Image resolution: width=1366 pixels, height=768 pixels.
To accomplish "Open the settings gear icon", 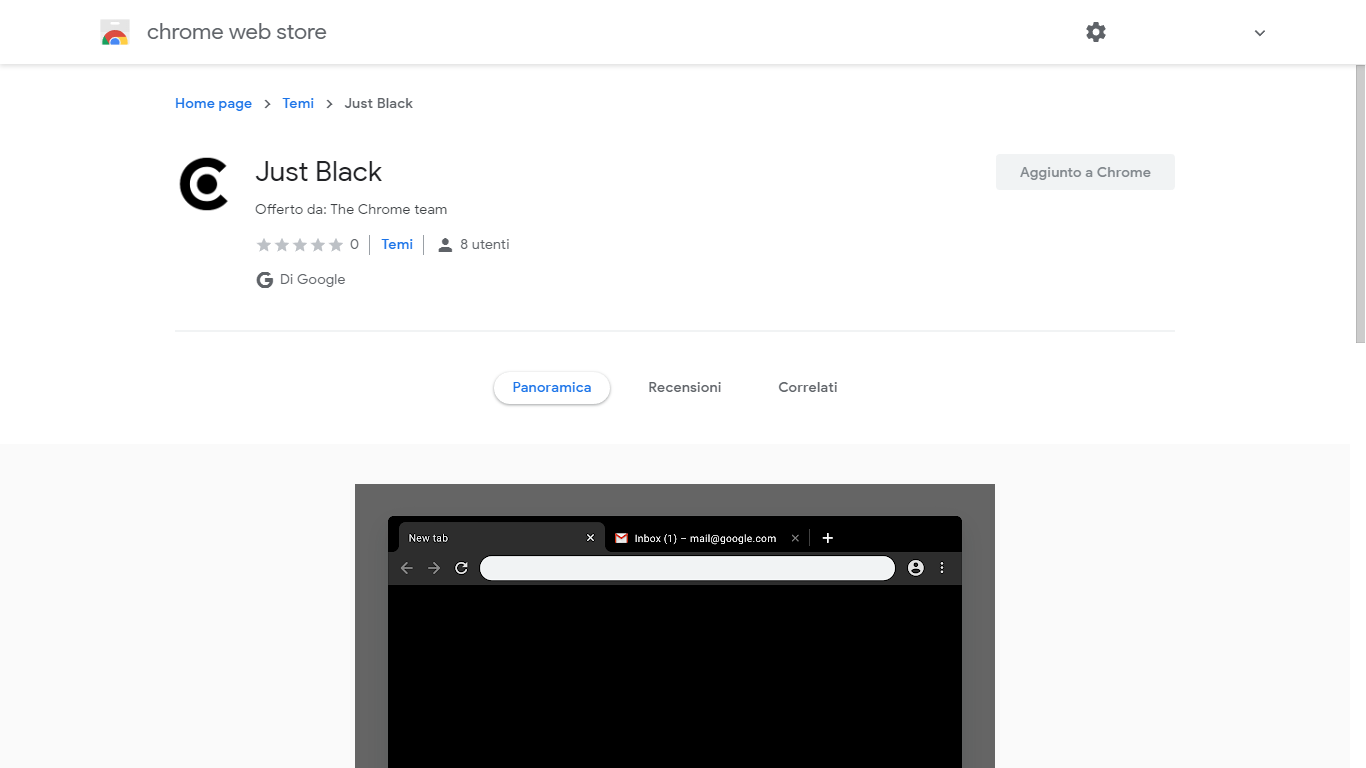I will 1096,32.
